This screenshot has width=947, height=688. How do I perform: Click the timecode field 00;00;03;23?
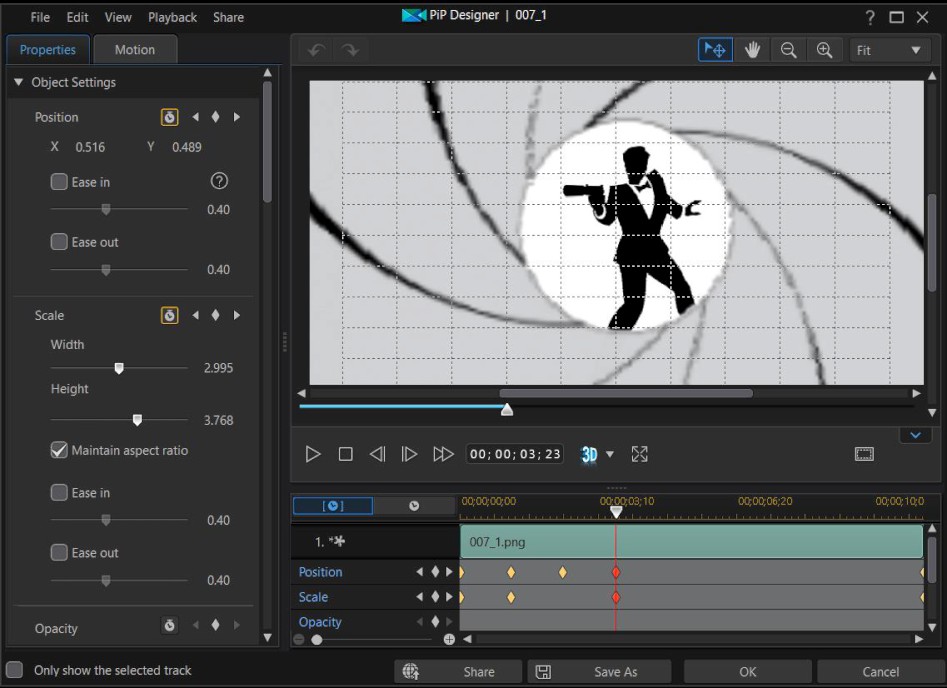[x=515, y=454]
